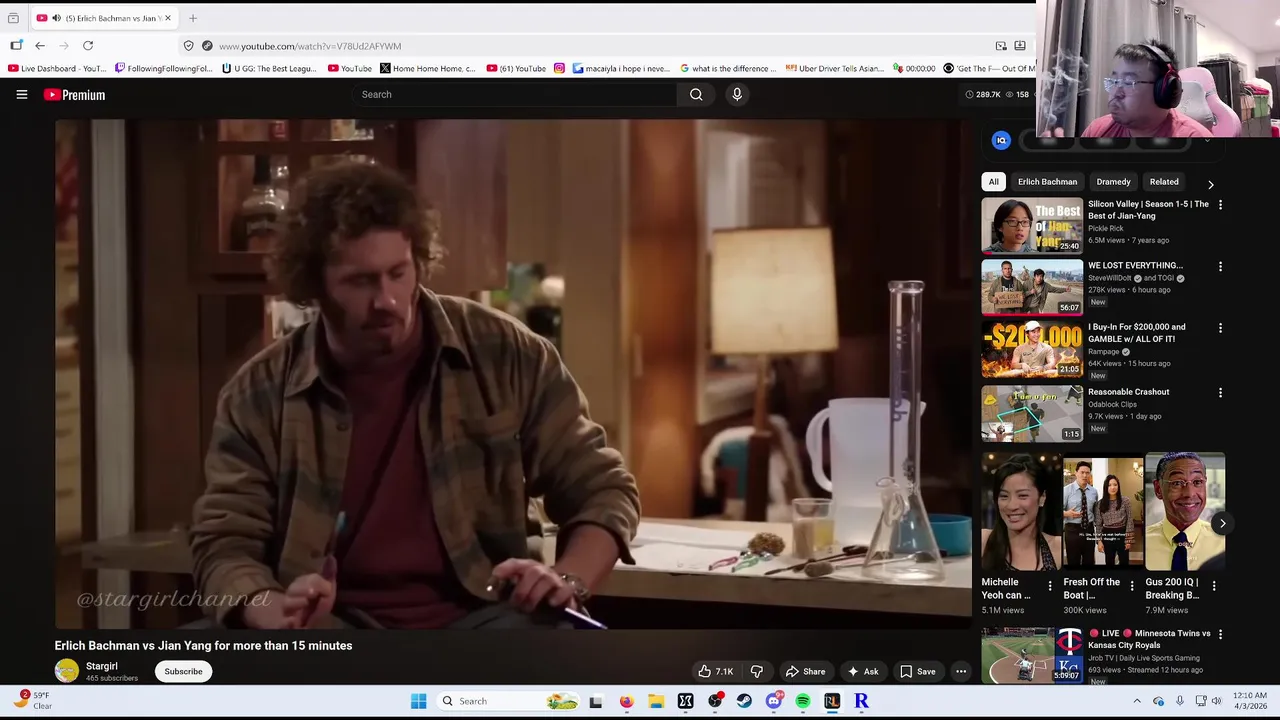This screenshot has height=720, width=1280.
Task: Mute the tab via speaker icon
Action: pos(56,18)
